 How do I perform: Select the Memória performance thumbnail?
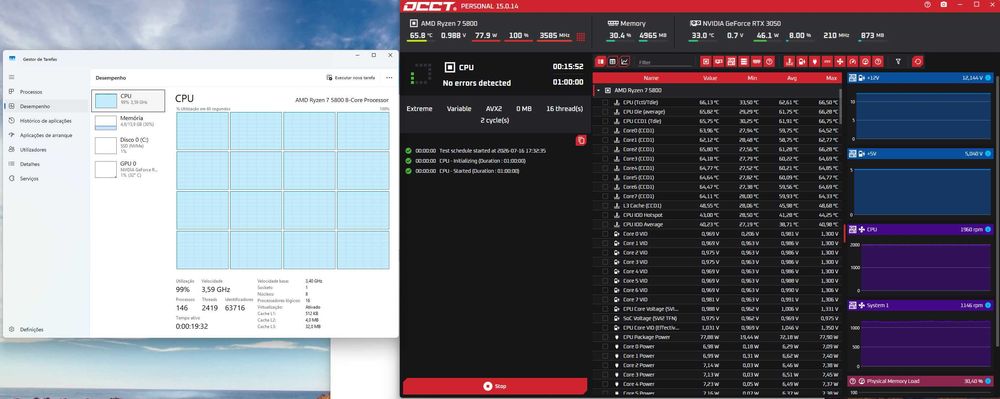tap(128, 122)
